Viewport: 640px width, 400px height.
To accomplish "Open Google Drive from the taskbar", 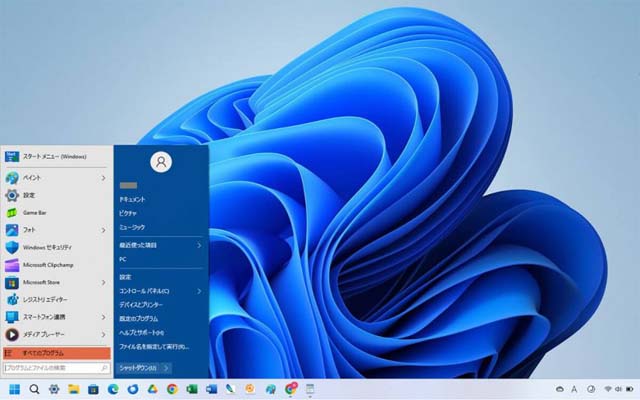I will 153,389.
